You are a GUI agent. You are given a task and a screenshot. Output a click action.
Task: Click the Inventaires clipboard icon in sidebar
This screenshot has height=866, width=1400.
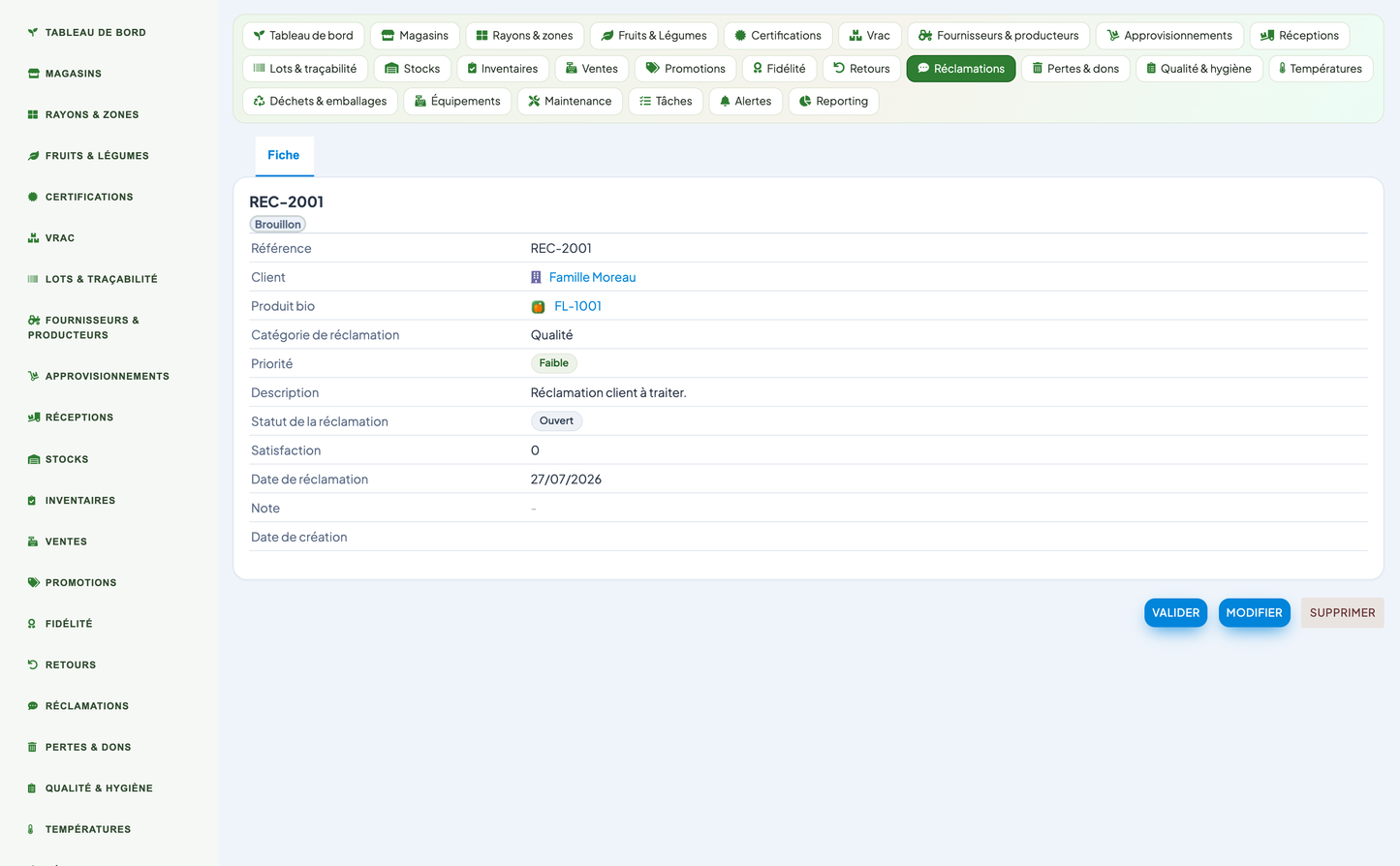point(32,501)
